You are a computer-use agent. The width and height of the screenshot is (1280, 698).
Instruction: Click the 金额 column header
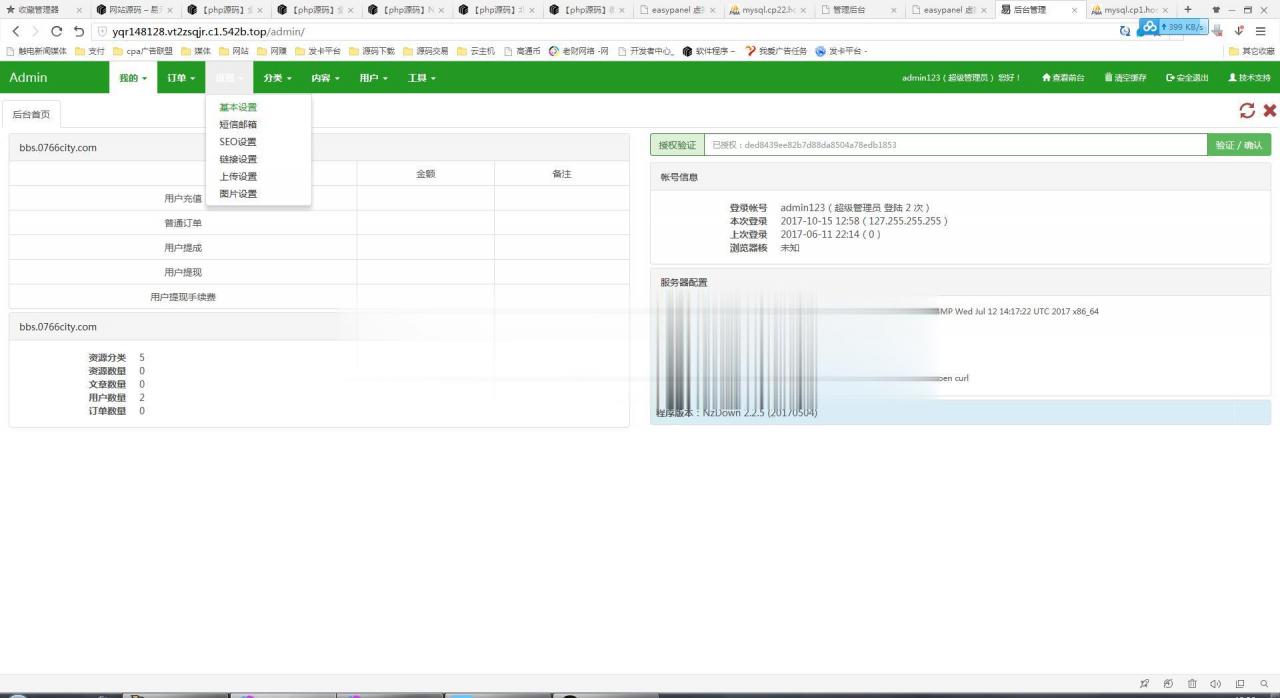coord(425,174)
